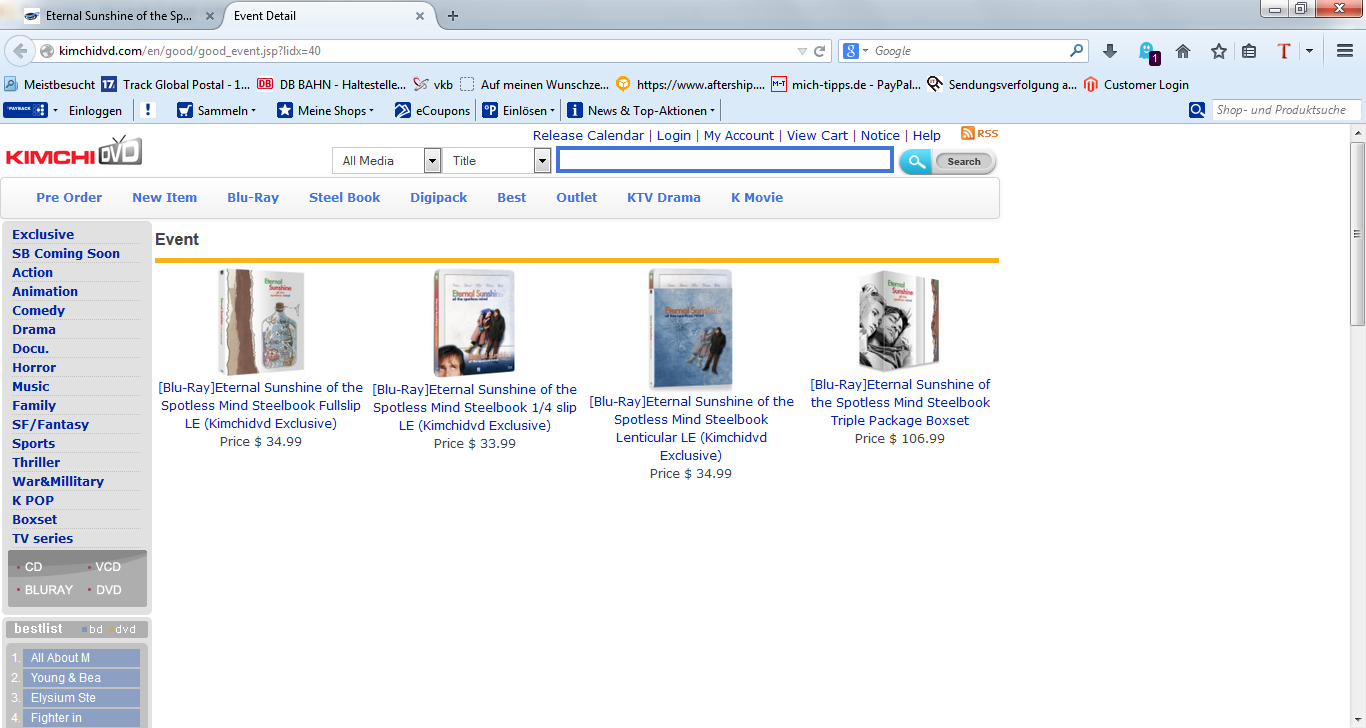Open the mich-tipps.de PayPal bookmark
Screen dimensions: 1366x728
coord(846,85)
